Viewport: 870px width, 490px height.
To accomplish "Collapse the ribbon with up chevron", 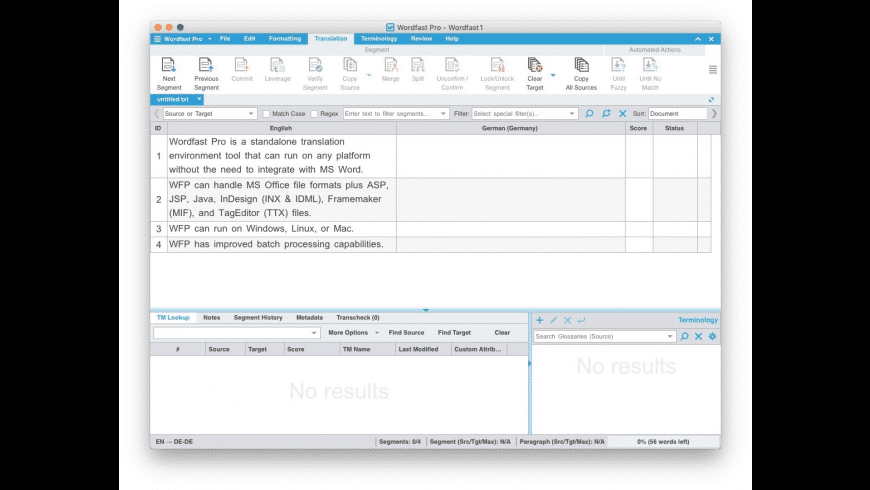I will [x=698, y=39].
